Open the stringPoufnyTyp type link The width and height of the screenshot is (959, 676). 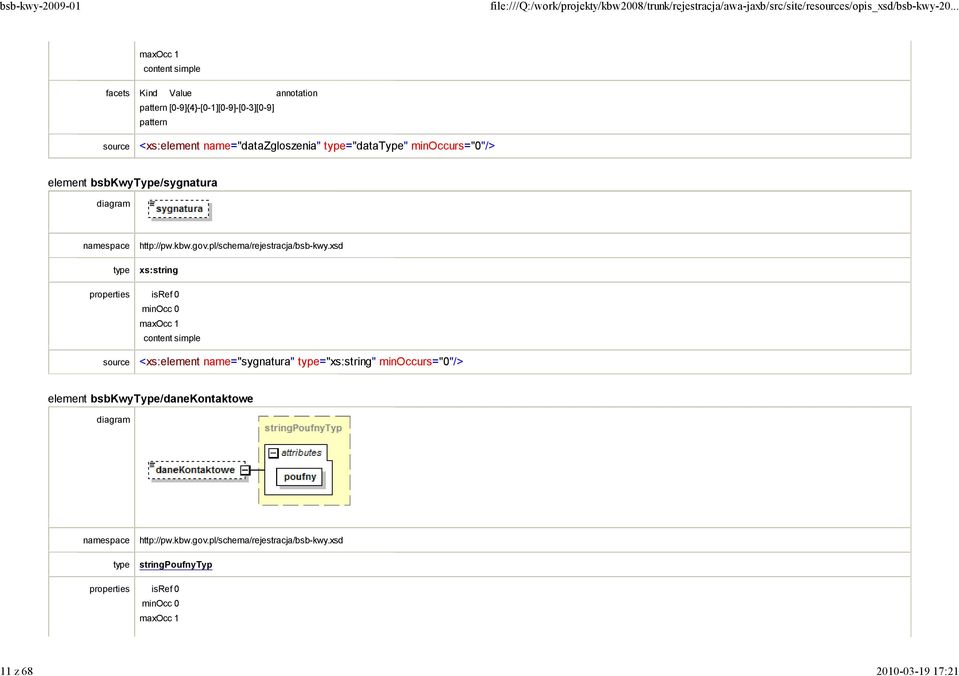pos(176,565)
